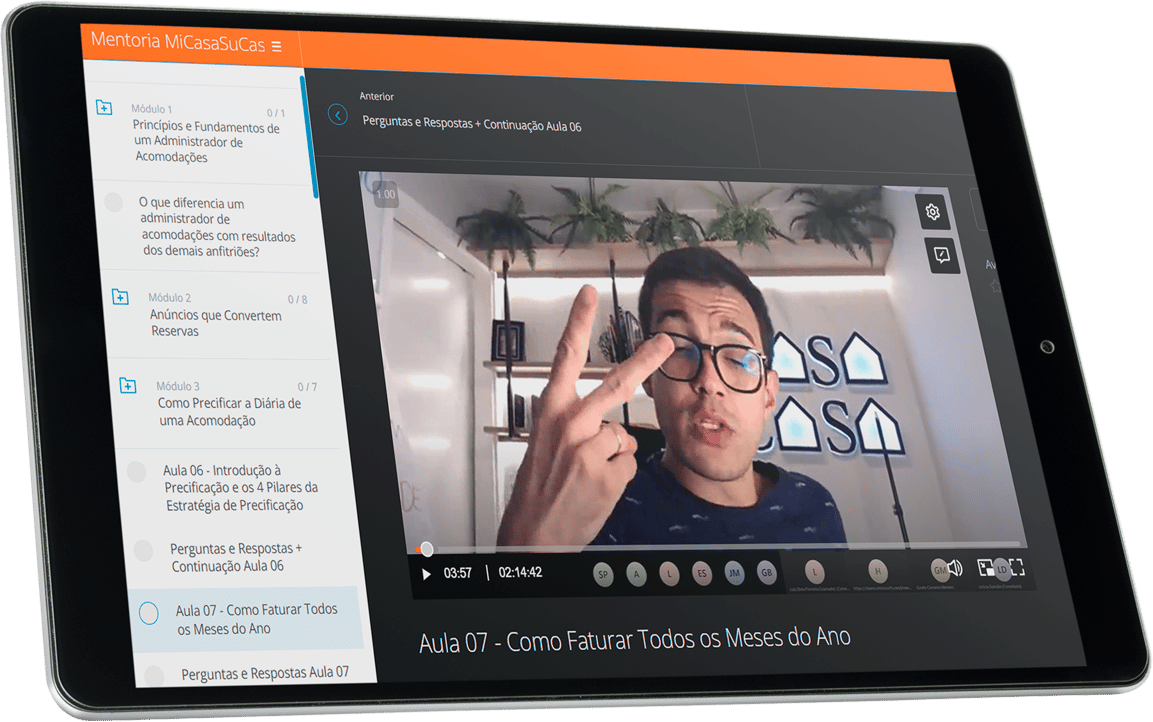Toggle completion circle for Aula 06 Introdução

(x=137, y=471)
